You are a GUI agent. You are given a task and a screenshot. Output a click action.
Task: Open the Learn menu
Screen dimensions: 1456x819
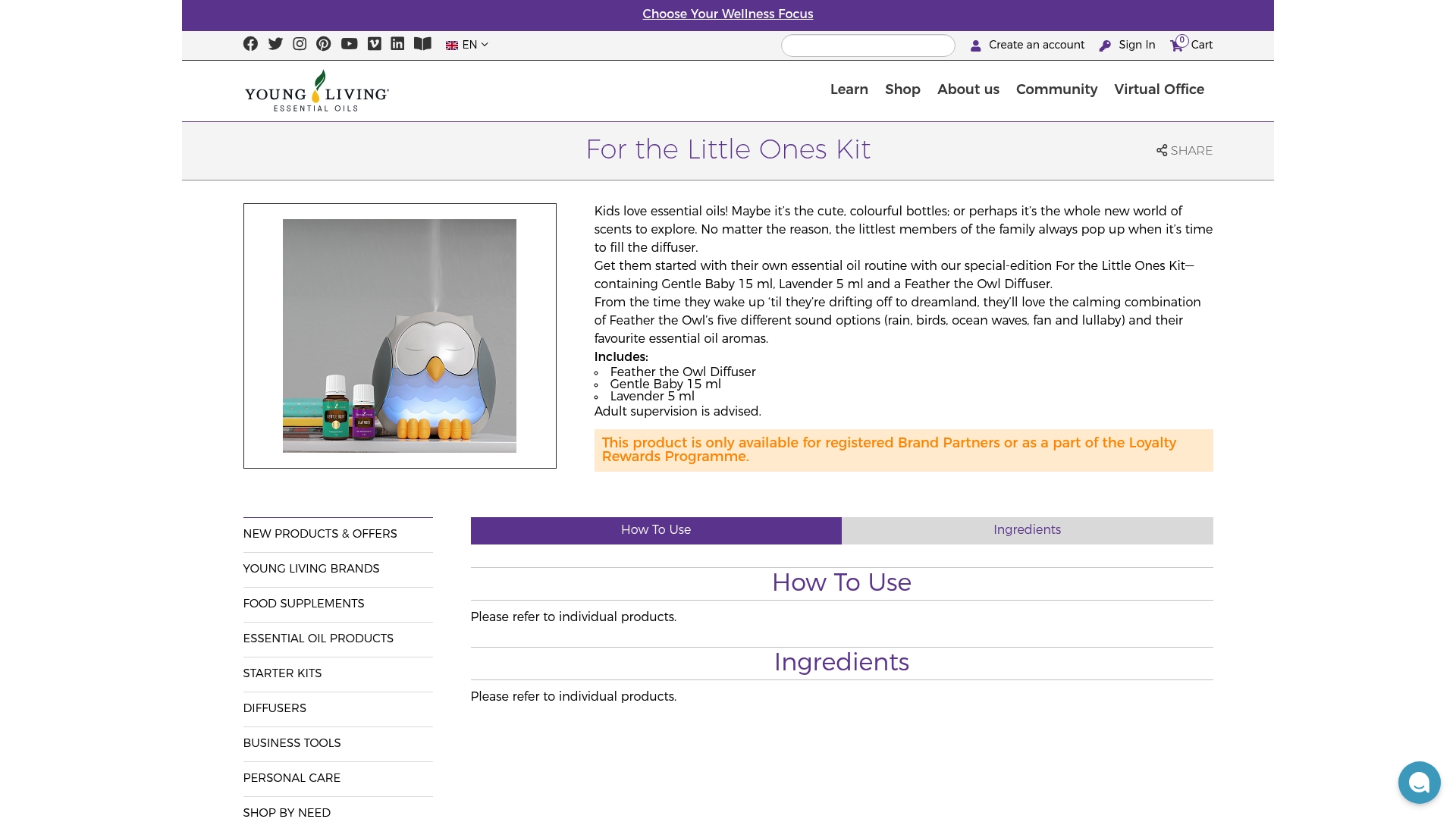click(x=849, y=89)
